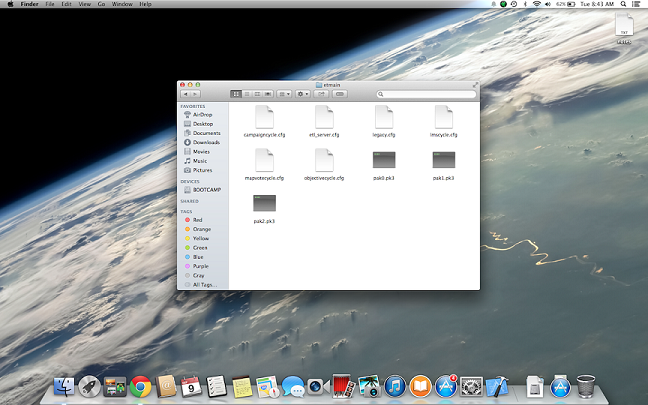Screen dimensions: 648x405
Task: Filter by the Orange tag
Action: coord(202,229)
